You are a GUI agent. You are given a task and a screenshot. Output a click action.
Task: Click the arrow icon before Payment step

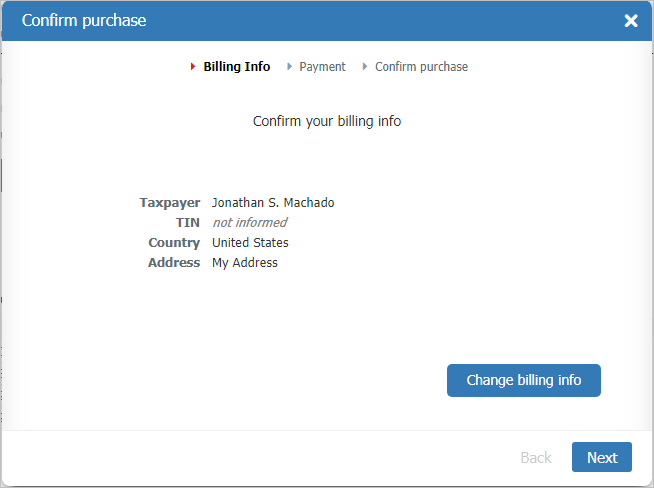[x=290, y=67]
